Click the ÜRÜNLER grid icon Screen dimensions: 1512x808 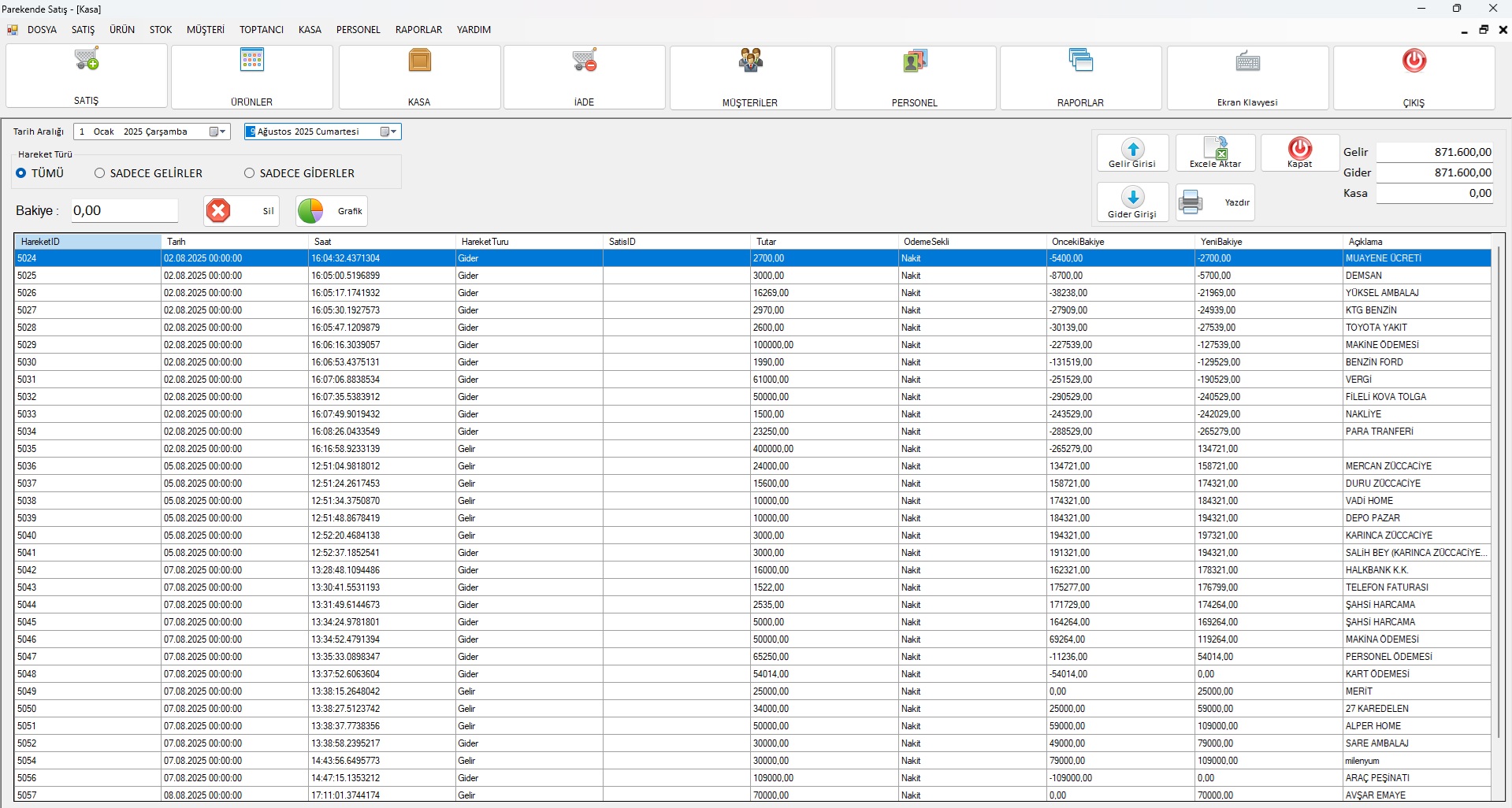coord(252,60)
